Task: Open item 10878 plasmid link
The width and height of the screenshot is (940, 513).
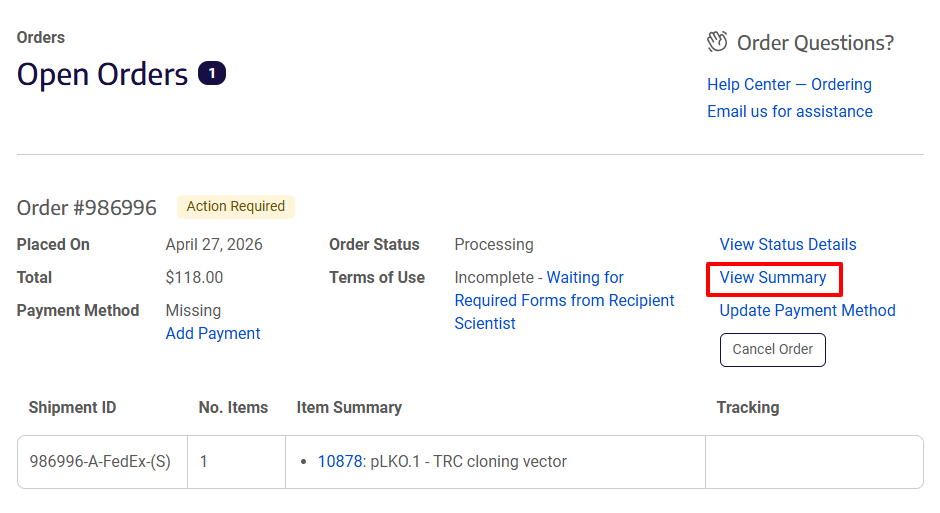Action: 340,462
